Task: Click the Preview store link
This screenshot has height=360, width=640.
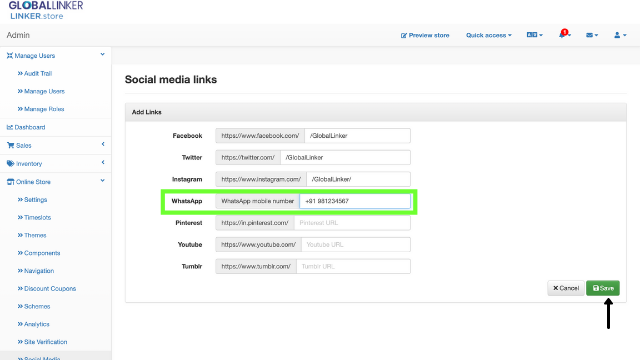Action: click(425, 35)
